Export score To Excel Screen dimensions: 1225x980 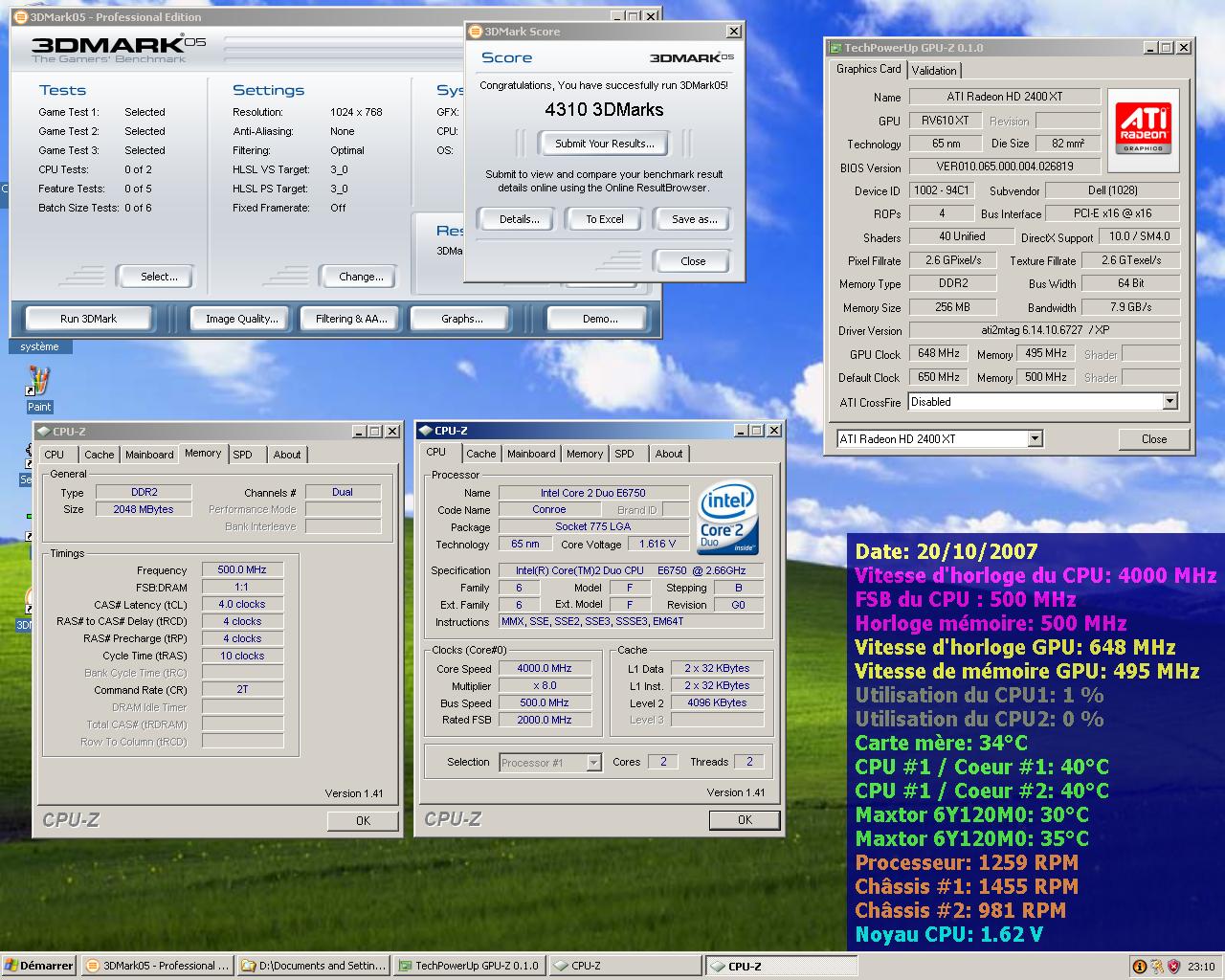coord(605,219)
